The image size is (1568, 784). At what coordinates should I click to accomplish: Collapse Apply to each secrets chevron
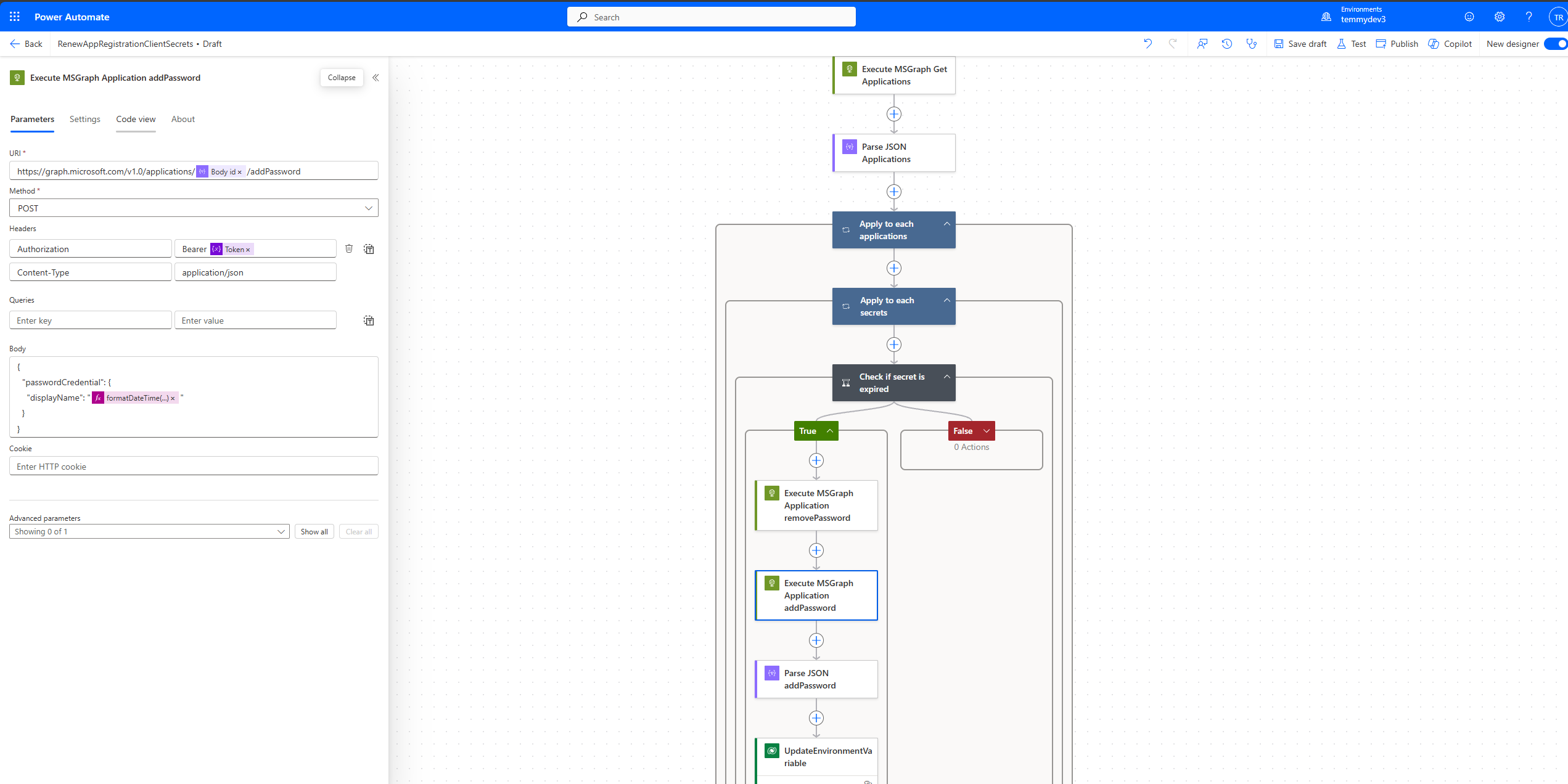click(x=946, y=300)
